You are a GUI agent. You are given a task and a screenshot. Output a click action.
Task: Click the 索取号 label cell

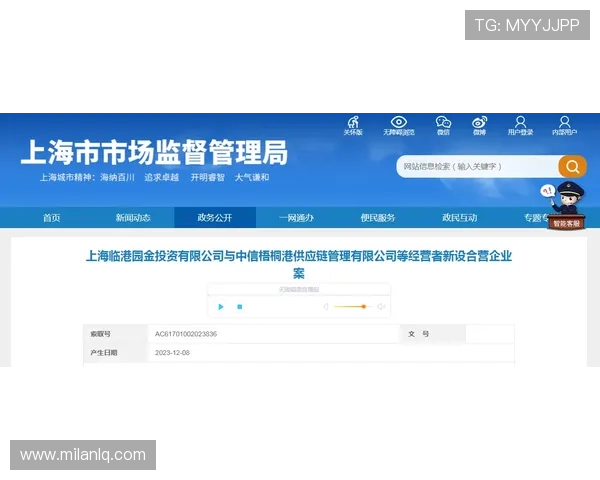(116, 334)
